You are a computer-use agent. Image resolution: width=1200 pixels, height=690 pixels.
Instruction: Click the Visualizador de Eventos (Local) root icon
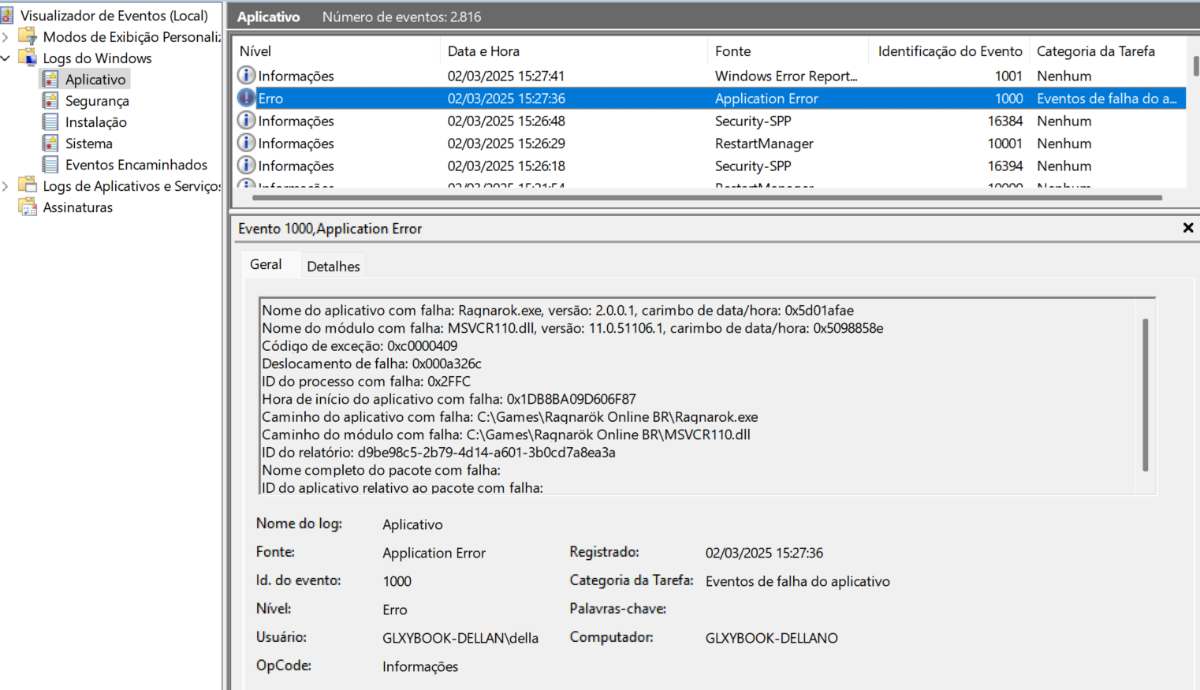8,16
